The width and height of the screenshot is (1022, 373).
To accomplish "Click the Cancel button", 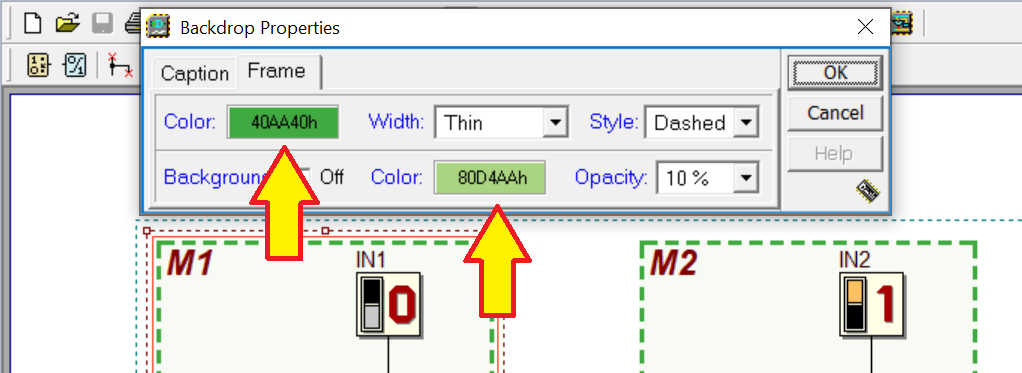I will click(x=835, y=113).
